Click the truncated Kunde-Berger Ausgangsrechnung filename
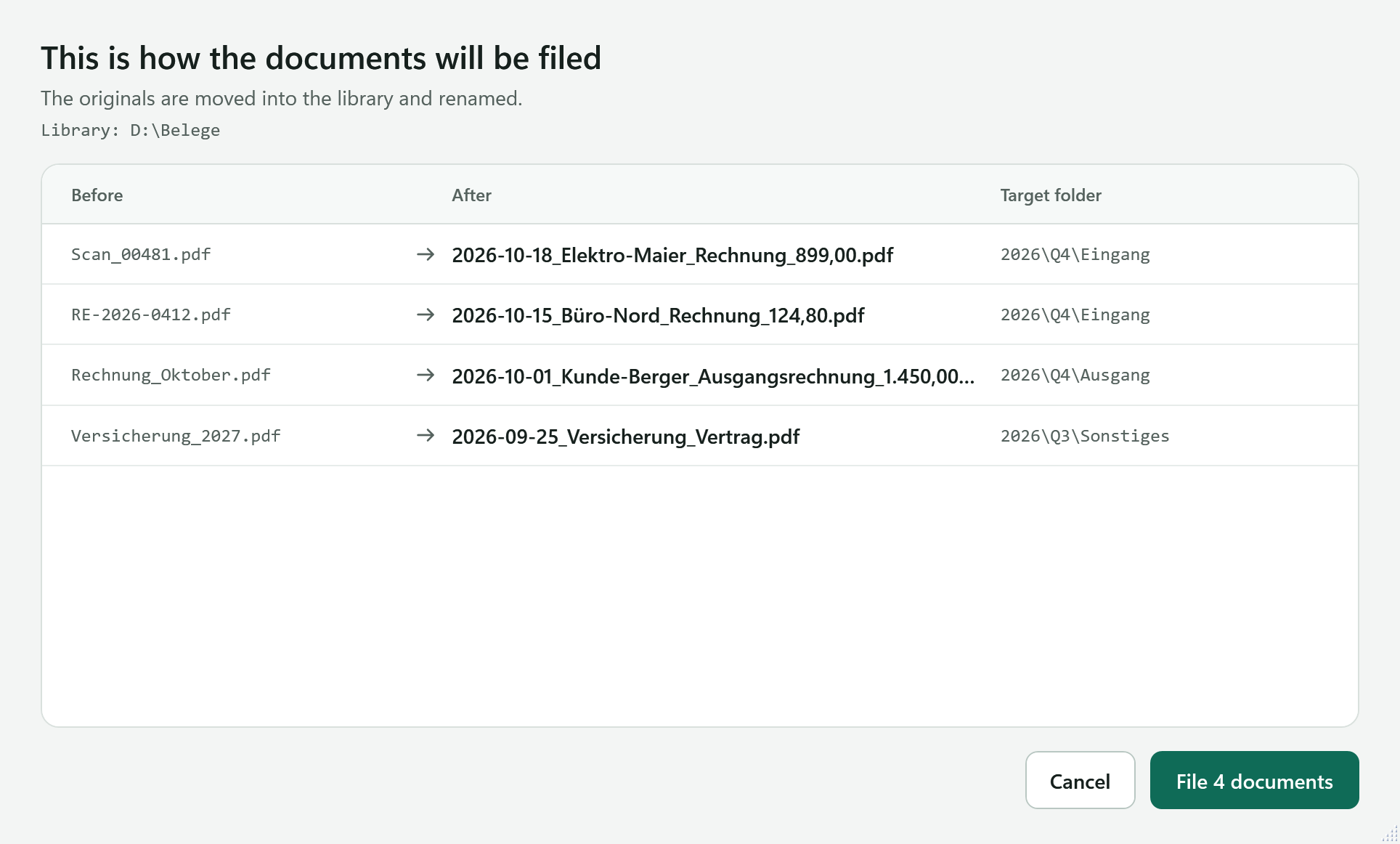The width and height of the screenshot is (1400, 844). [713, 376]
